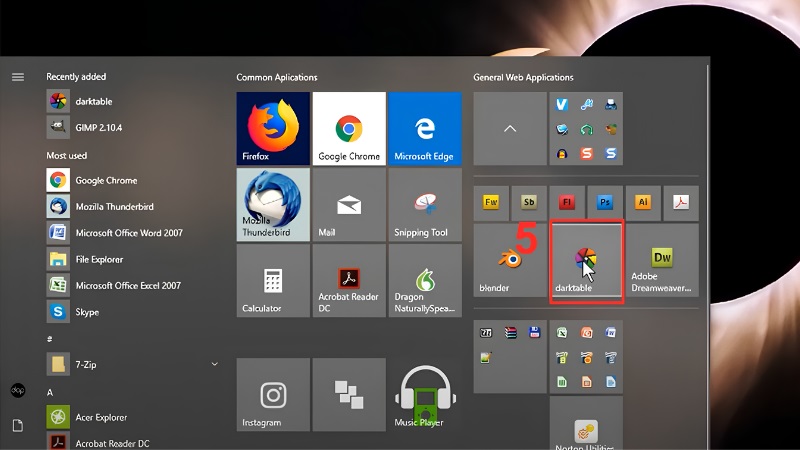The image size is (800, 450).
Task: Launch the Dragon NaturallySpeaking tile
Action: (425, 281)
